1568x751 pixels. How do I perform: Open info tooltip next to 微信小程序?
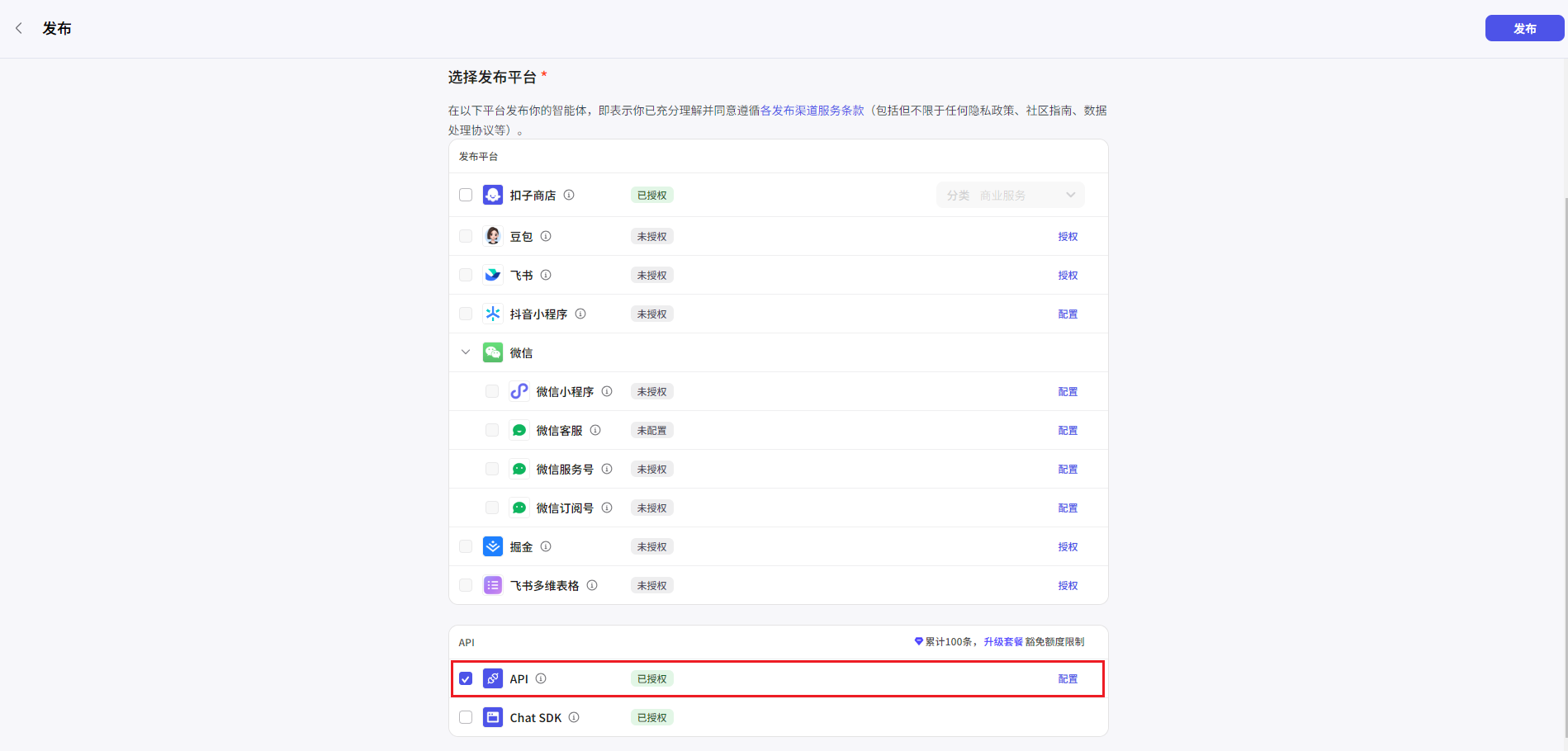(607, 391)
